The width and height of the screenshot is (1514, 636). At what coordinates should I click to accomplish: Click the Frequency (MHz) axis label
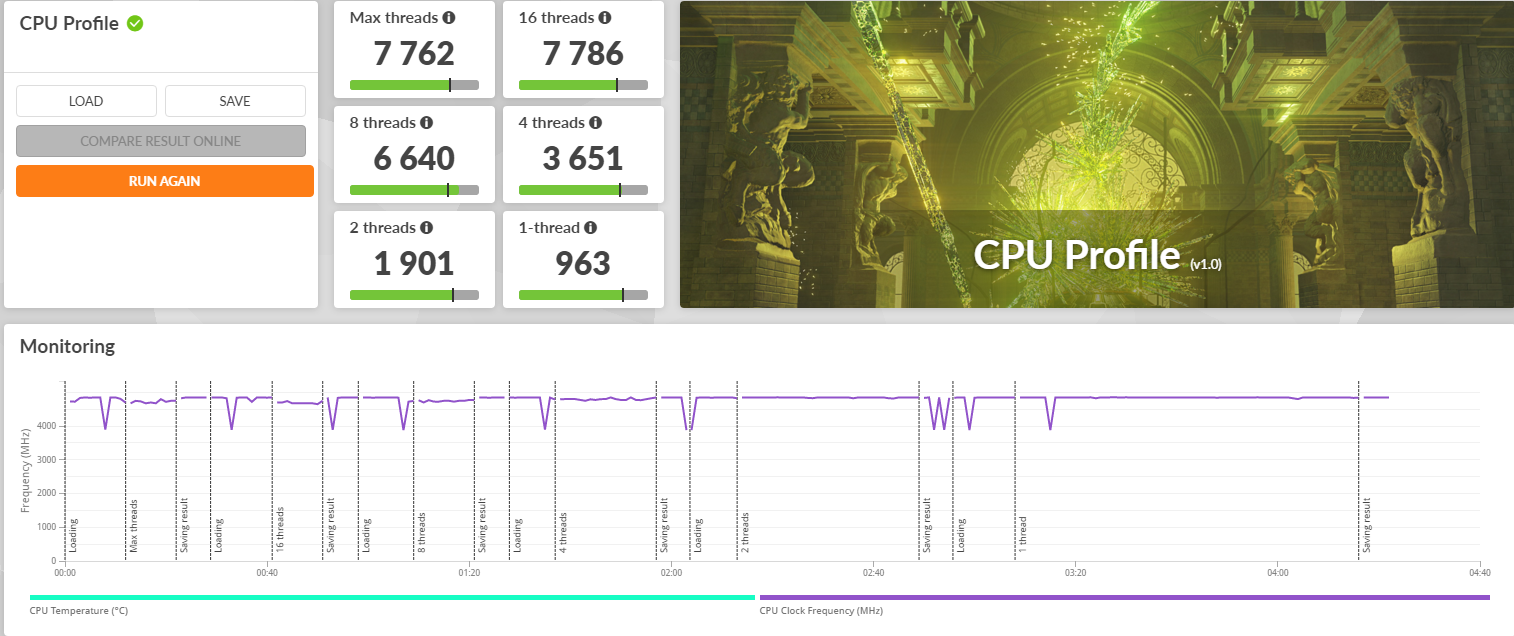coord(24,469)
